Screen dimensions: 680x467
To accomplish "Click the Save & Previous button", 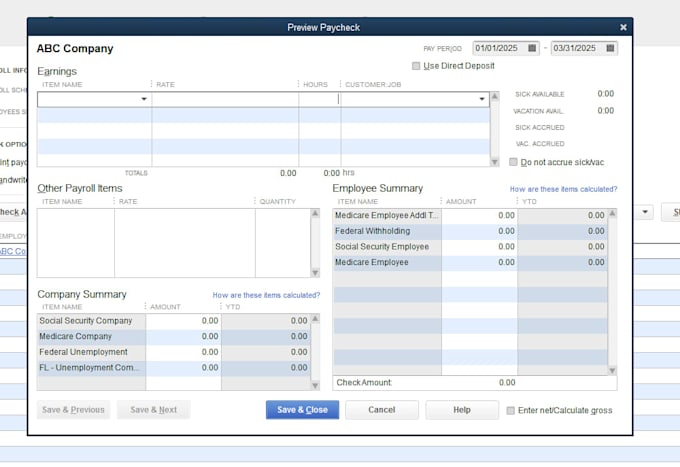I will click(73, 410).
